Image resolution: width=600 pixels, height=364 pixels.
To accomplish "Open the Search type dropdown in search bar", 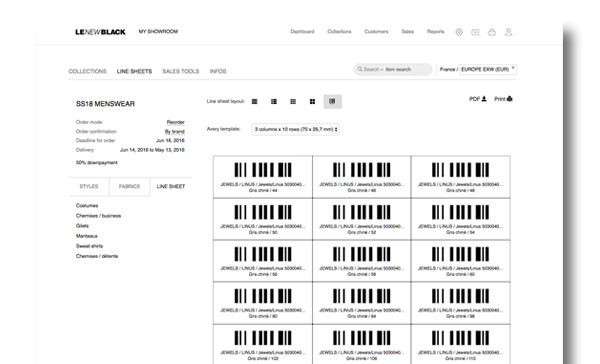I will click(373, 69).
